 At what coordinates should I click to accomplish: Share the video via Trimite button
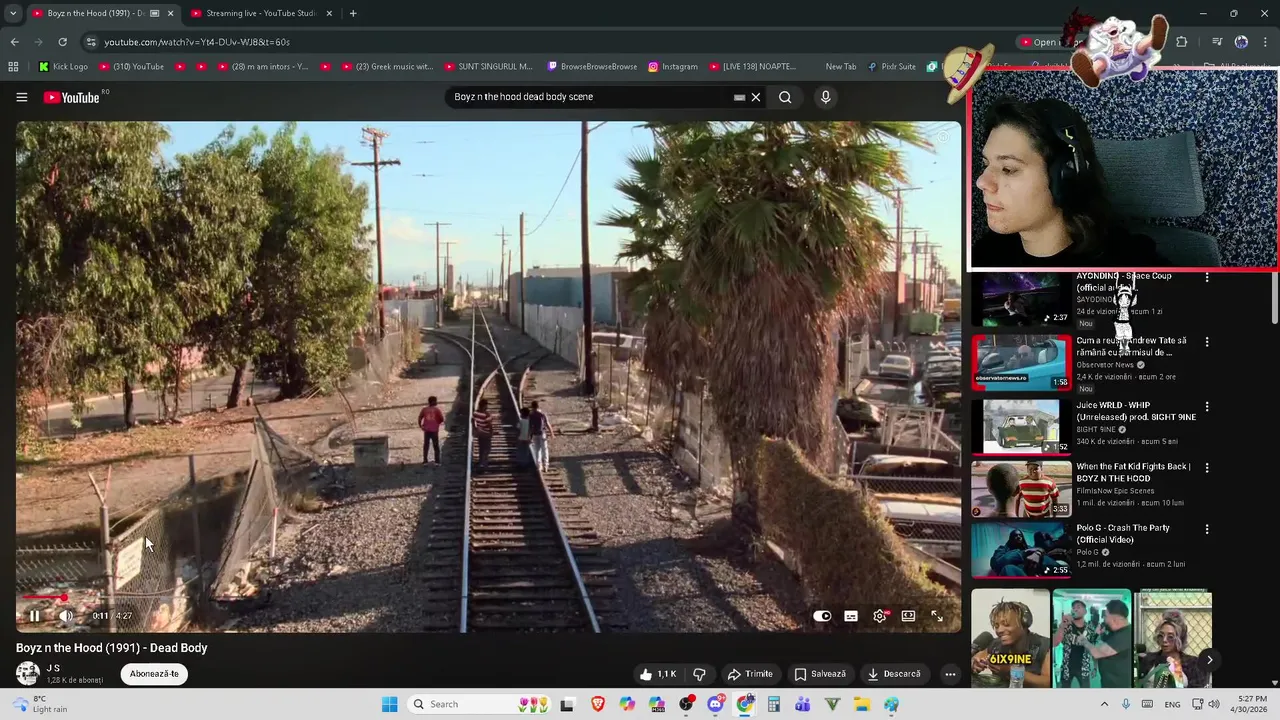[x=750, y=674]
